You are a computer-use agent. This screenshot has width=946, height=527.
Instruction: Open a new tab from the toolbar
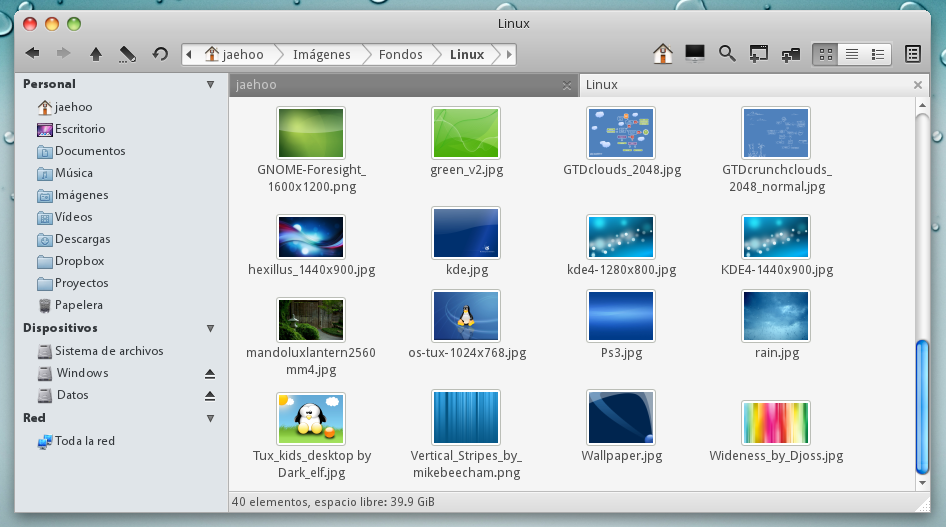pos(790,54)
